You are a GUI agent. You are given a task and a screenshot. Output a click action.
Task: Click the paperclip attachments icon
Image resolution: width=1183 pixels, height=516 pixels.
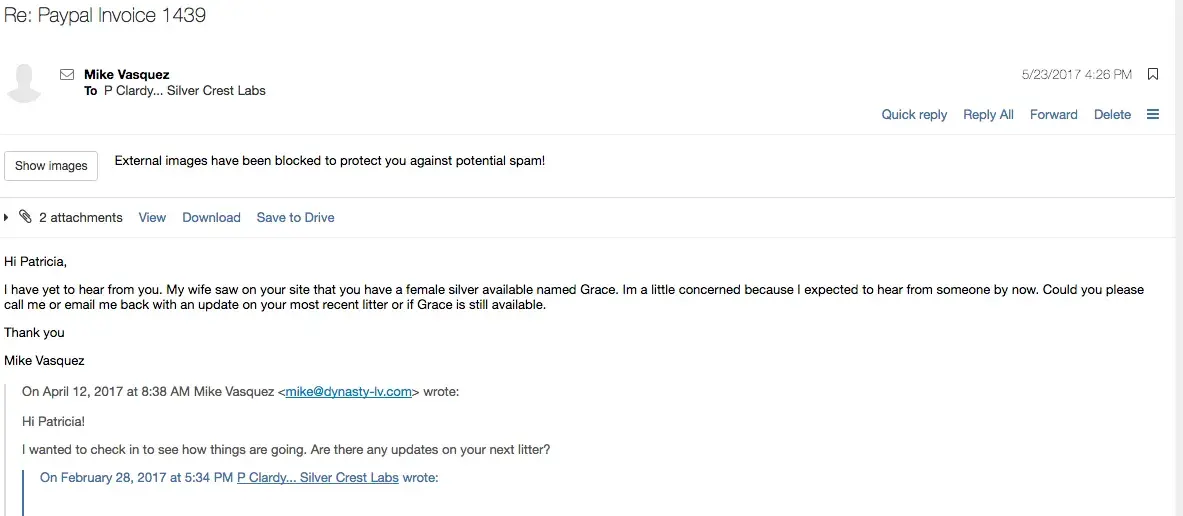click(25, 217)
